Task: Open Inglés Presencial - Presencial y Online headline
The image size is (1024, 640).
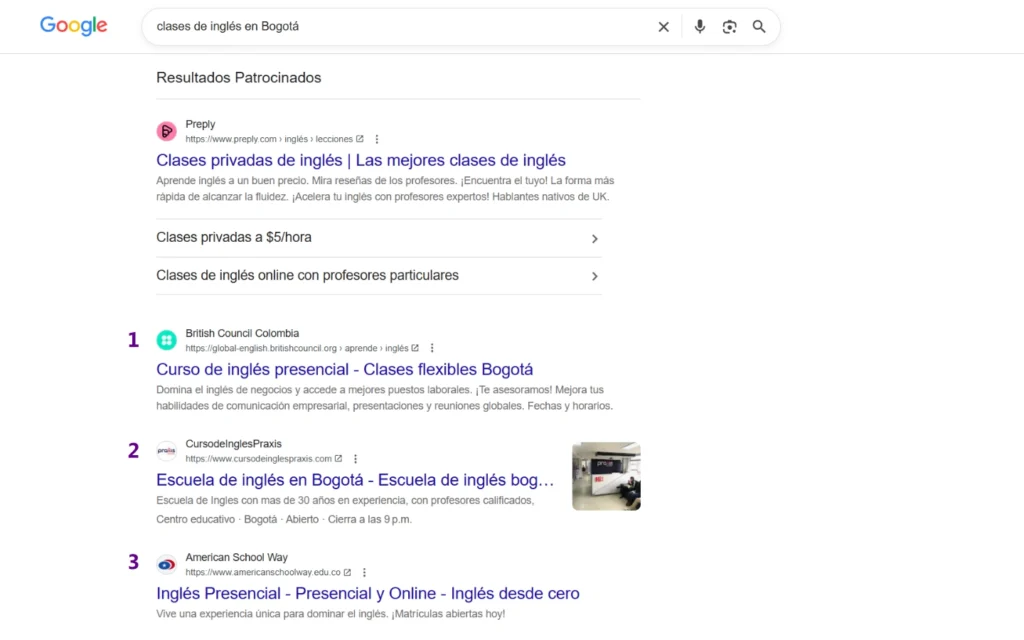Action: click(x=368, y=593)
